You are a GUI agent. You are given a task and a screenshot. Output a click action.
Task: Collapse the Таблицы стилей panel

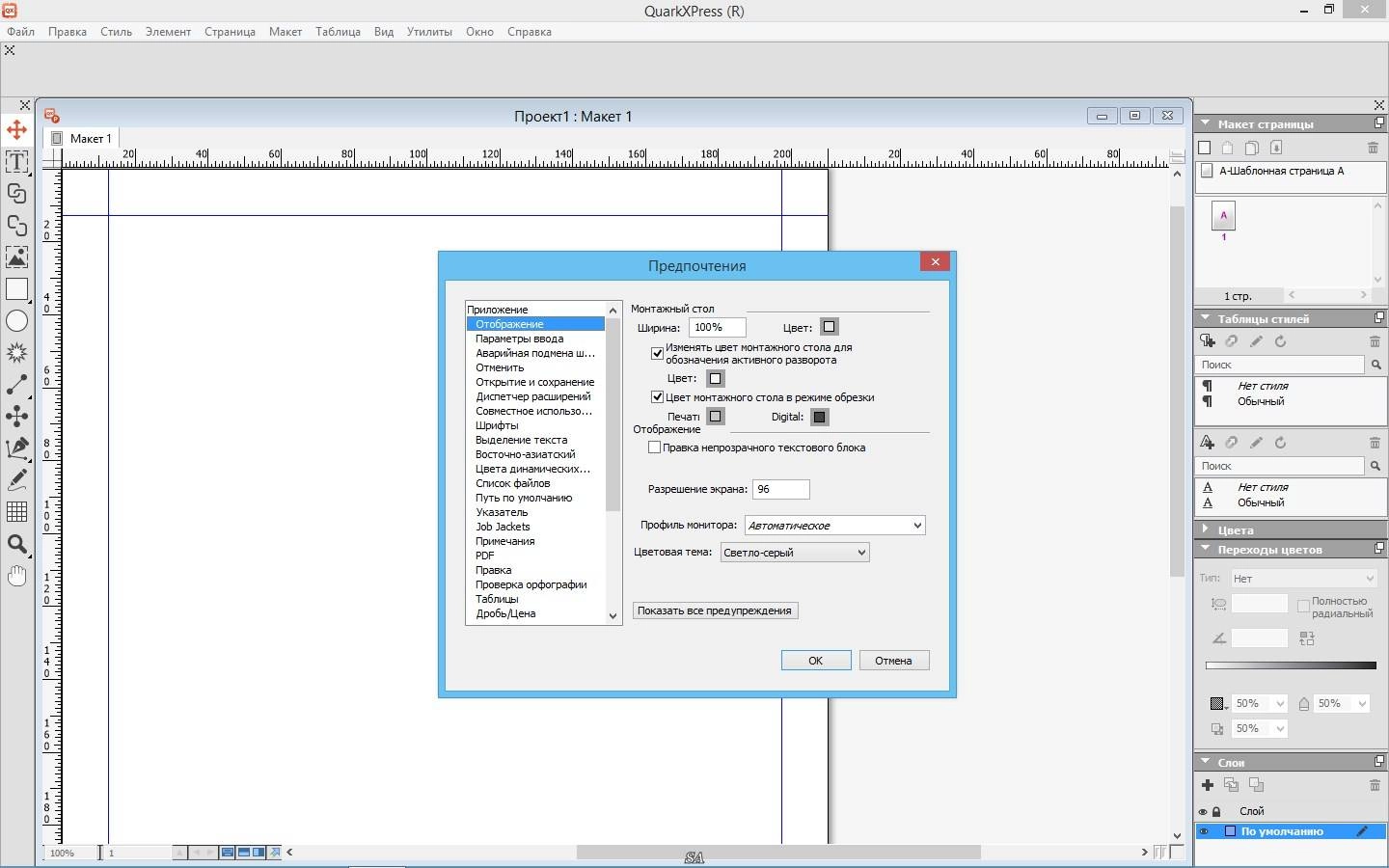click(x=1206, y=317)
